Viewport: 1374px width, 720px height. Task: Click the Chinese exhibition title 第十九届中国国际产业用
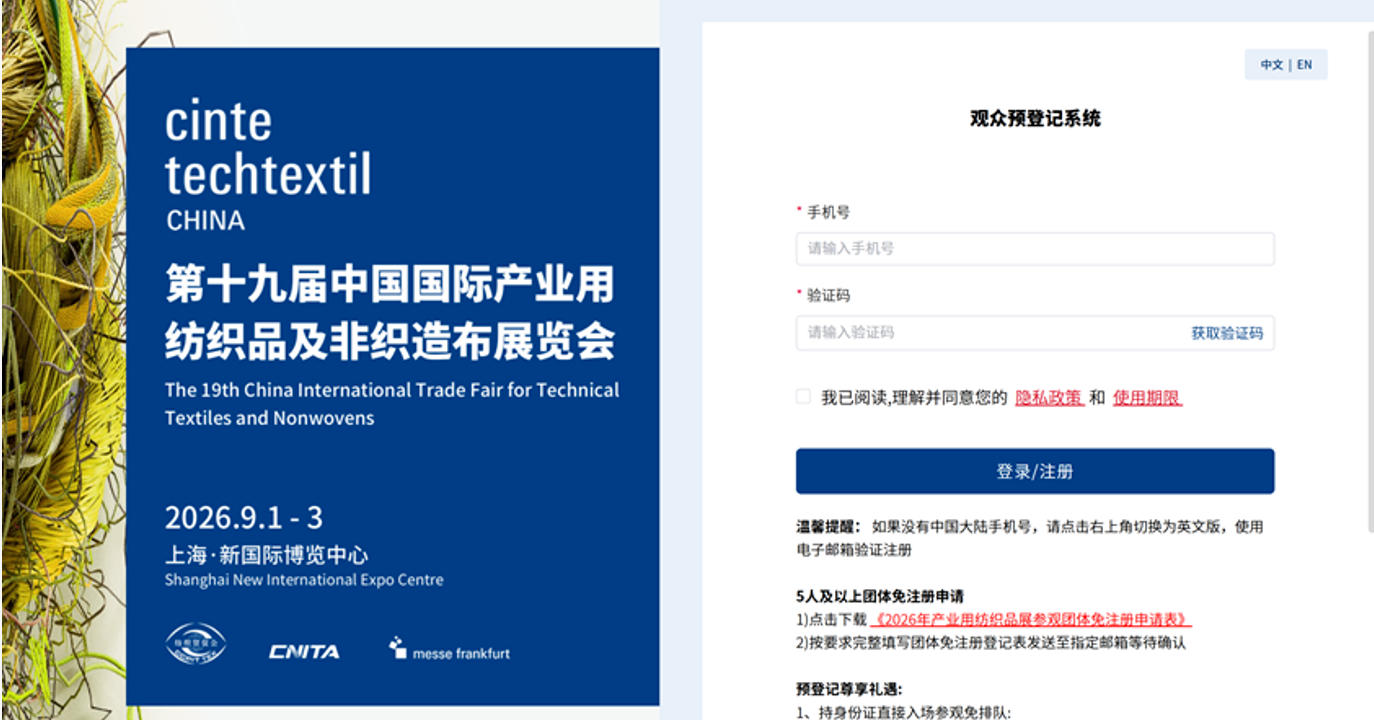(390, 285)
